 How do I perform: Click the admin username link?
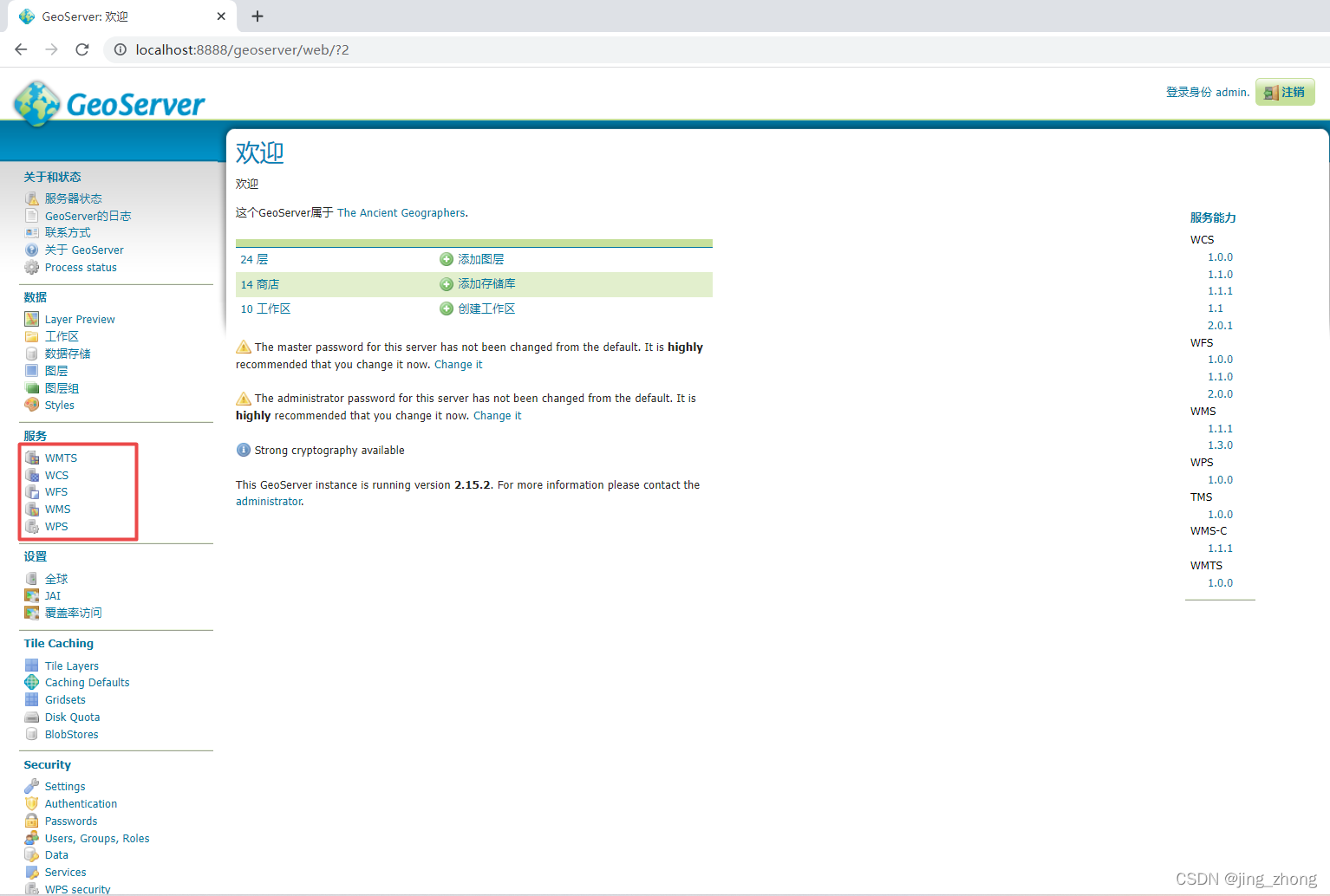point(1232,93)
